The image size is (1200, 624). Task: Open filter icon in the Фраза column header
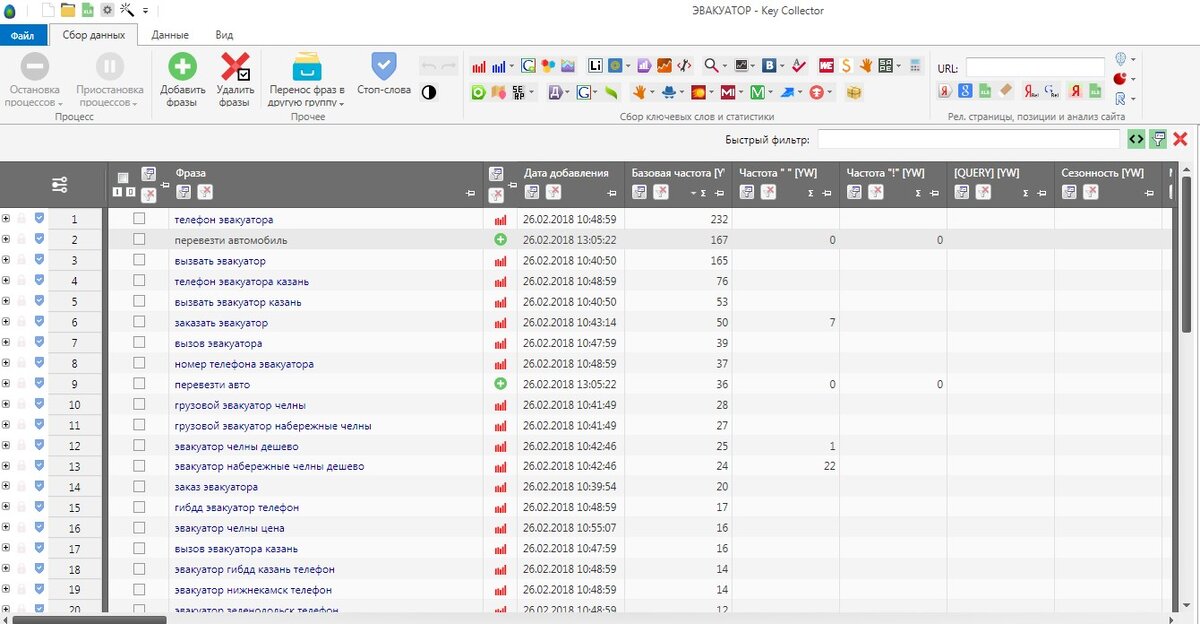click(183, 192)
